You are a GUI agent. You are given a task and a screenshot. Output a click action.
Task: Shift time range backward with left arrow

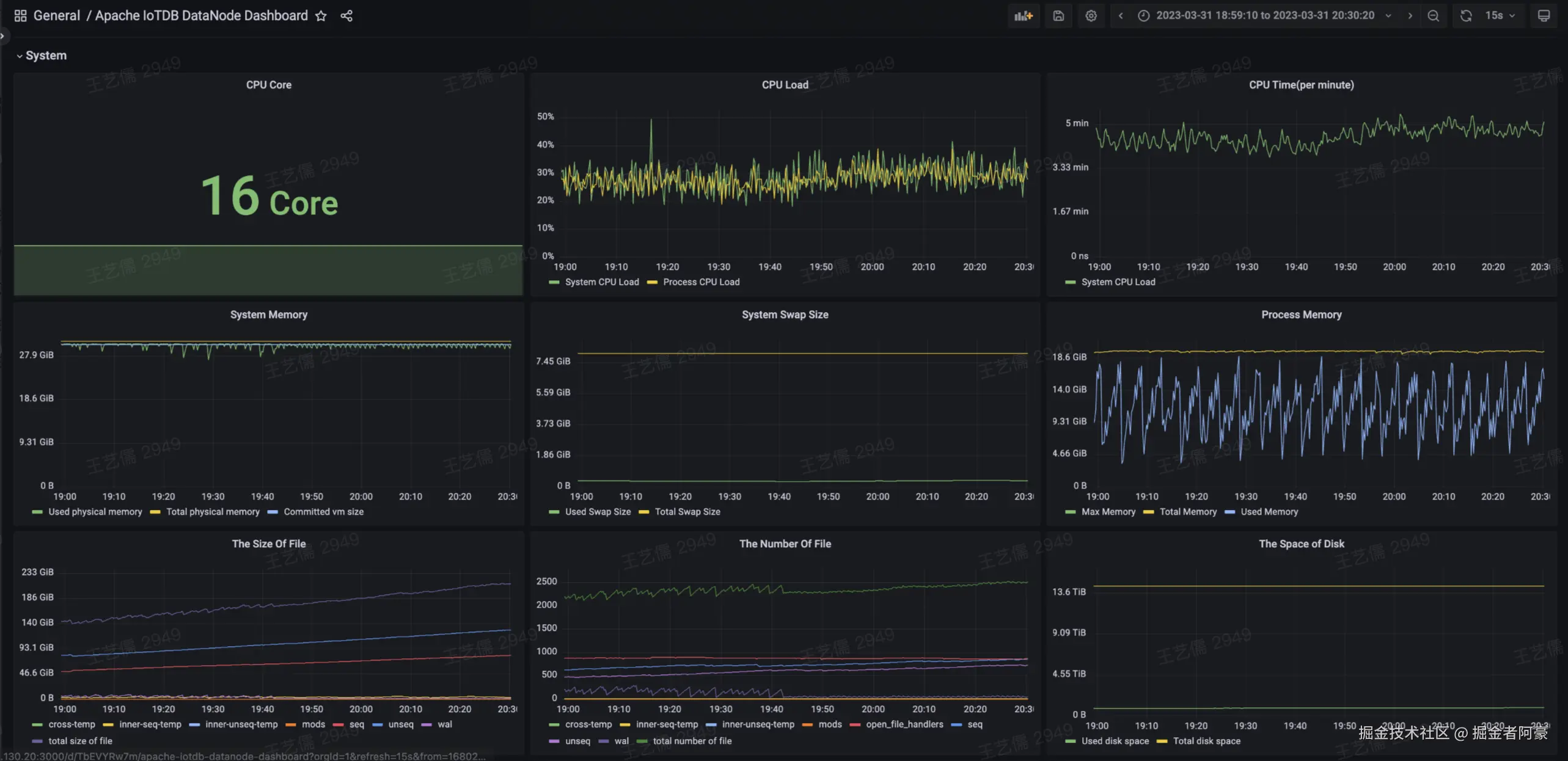coord(1120,16)
